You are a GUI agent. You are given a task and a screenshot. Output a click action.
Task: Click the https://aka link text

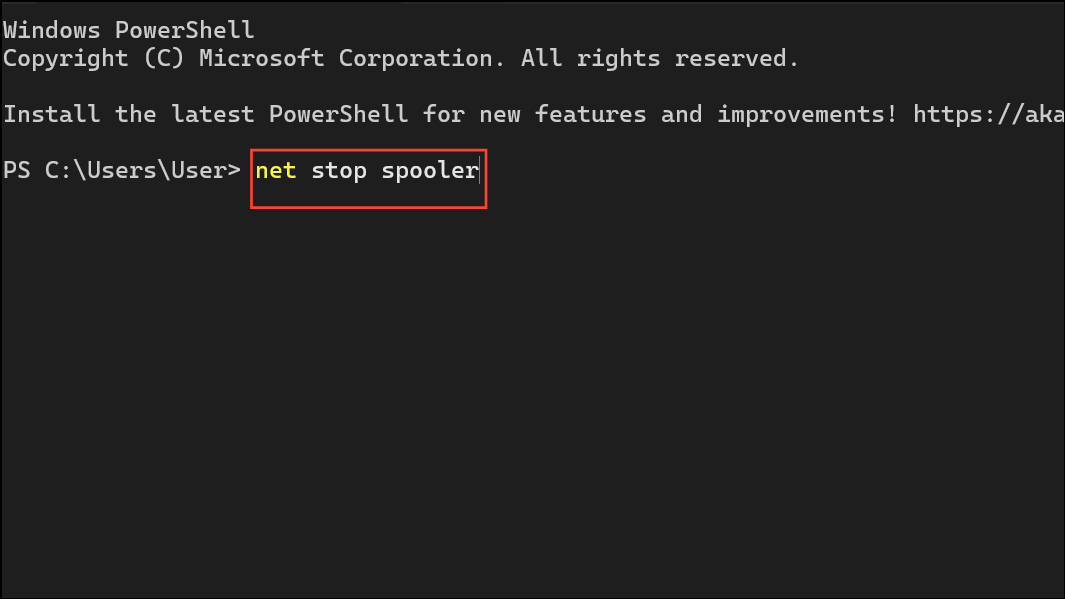988,114
